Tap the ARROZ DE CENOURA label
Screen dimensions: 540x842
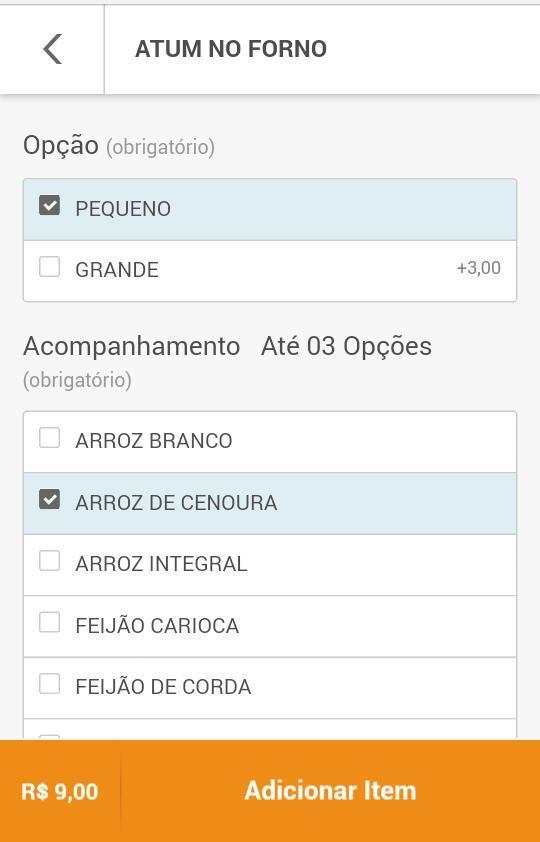(176, 503)
